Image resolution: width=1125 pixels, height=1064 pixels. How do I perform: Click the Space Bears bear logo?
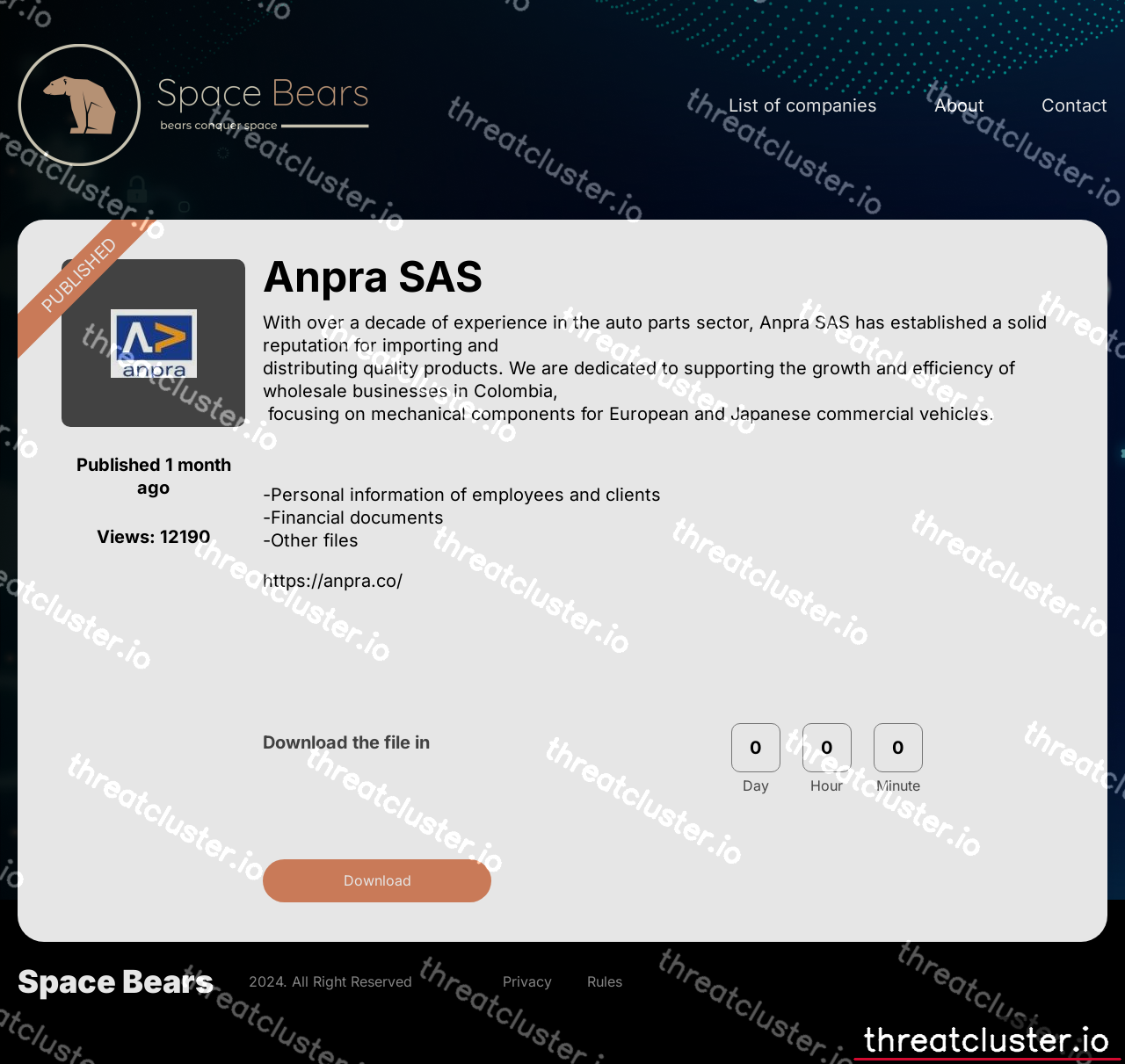pos(79,105)
